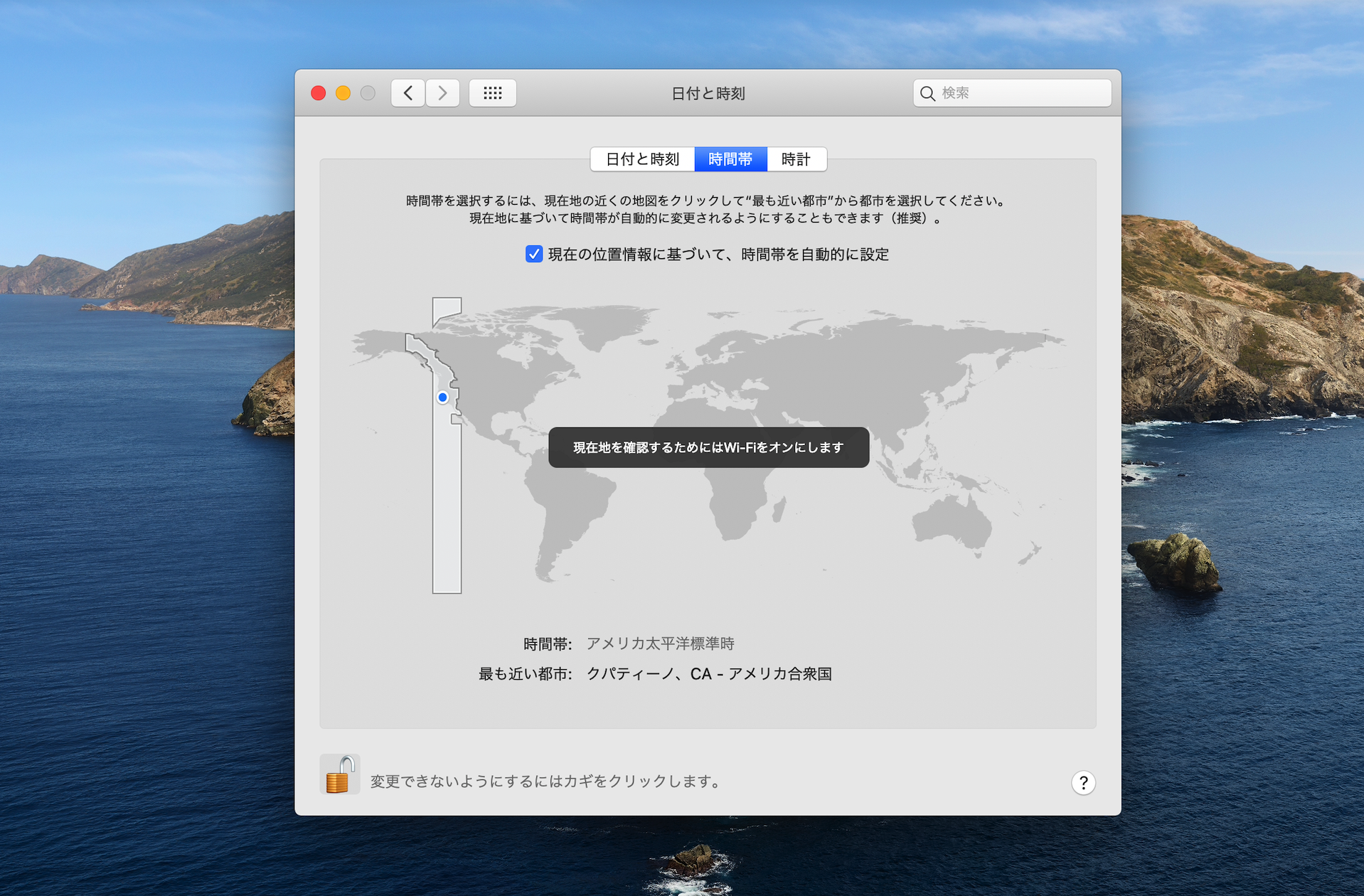This screenshot has width=1364, height=896.
Task: Go back with the left chevron button
Action: [x=408, y=93]
